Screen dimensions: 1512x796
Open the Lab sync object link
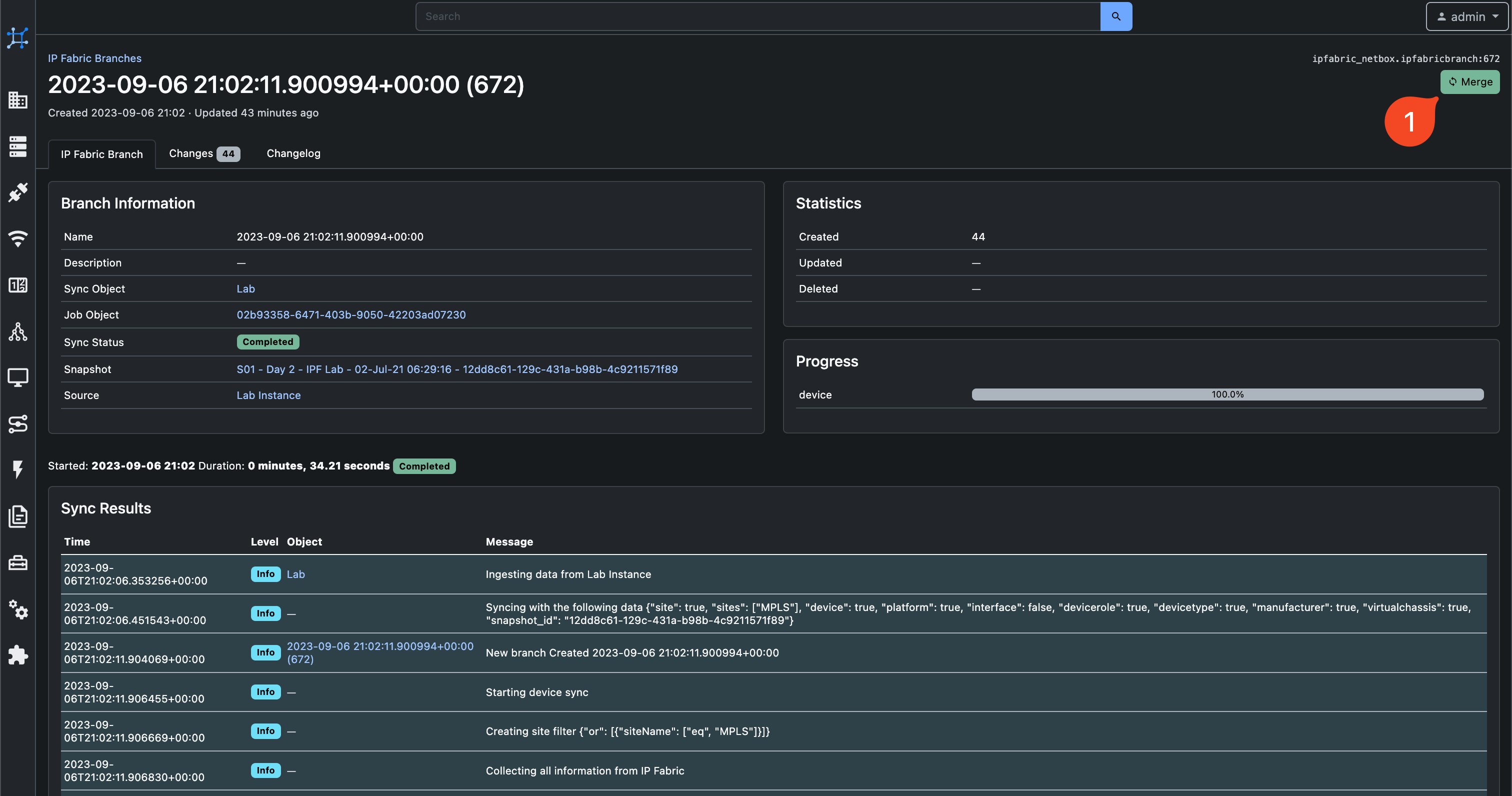245,289
